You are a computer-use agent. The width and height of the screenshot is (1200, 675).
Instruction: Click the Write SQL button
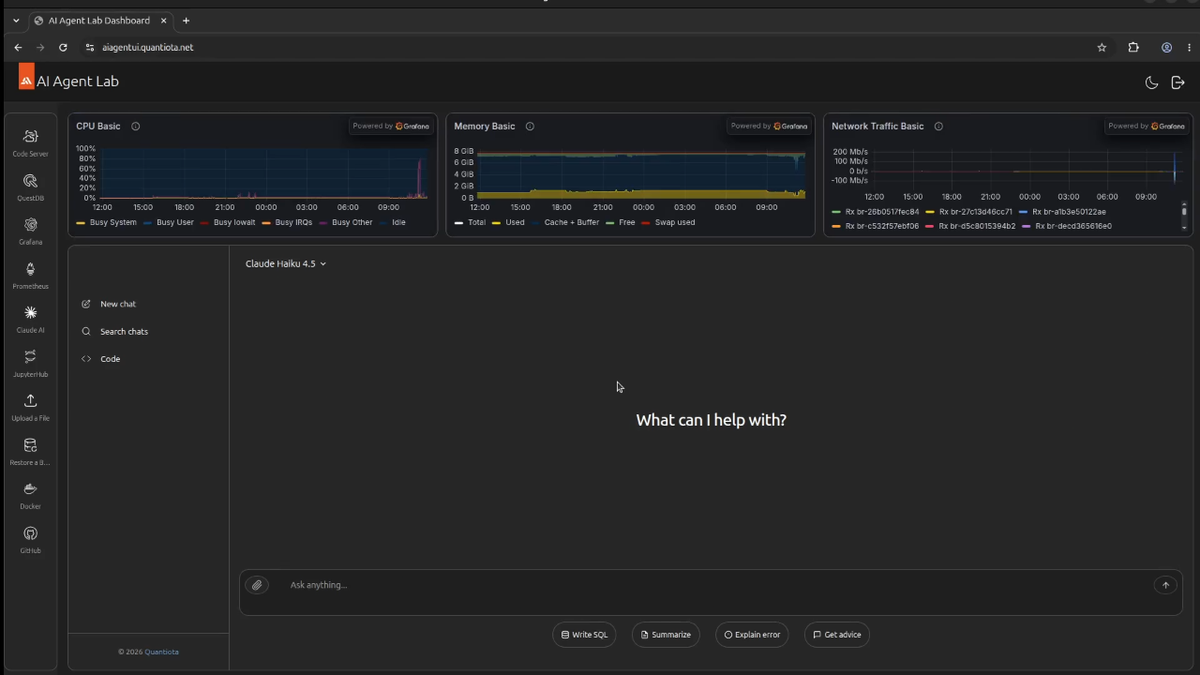(x=584, y=635)
